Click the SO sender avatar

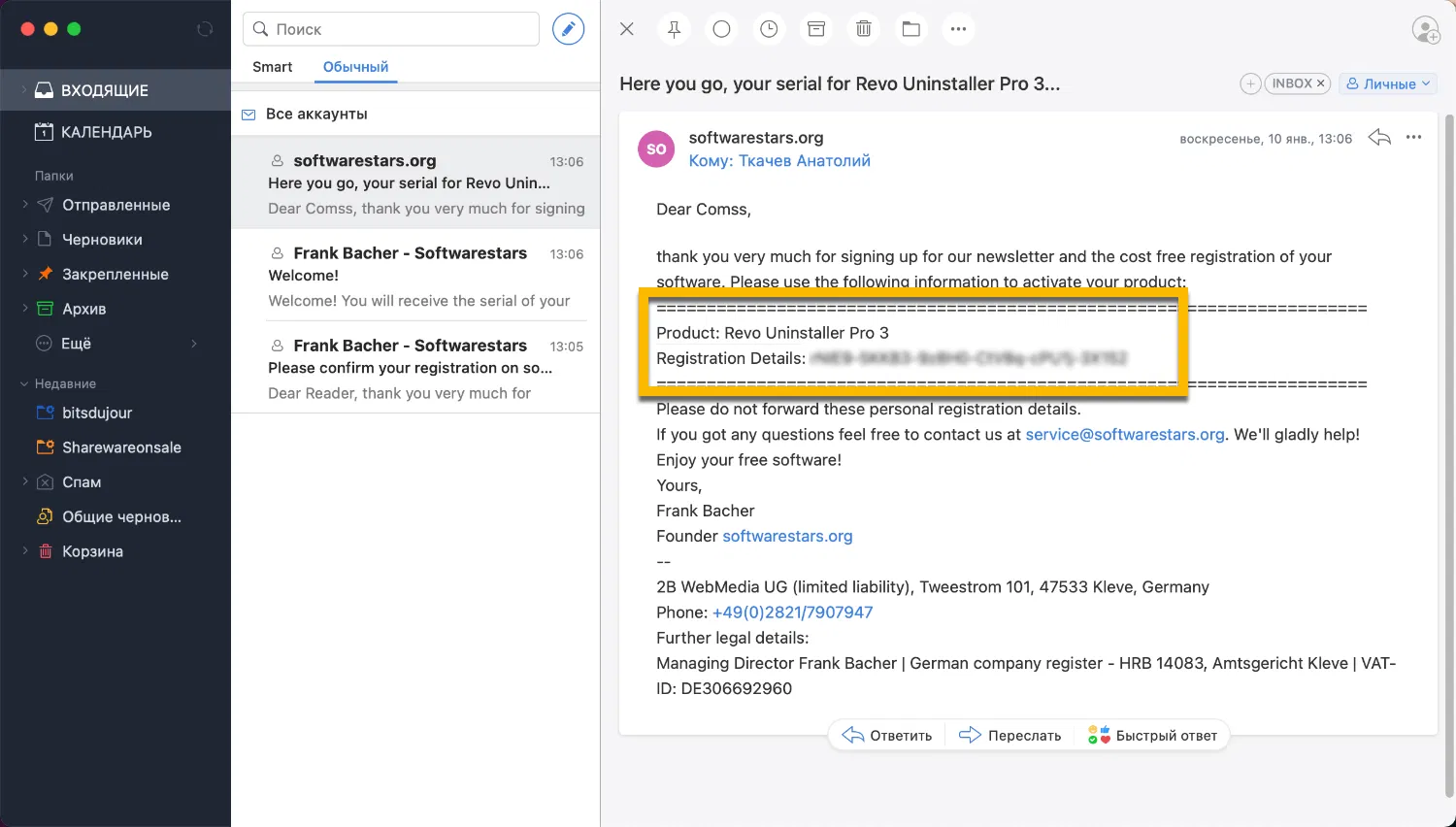(x=656, y=149)
